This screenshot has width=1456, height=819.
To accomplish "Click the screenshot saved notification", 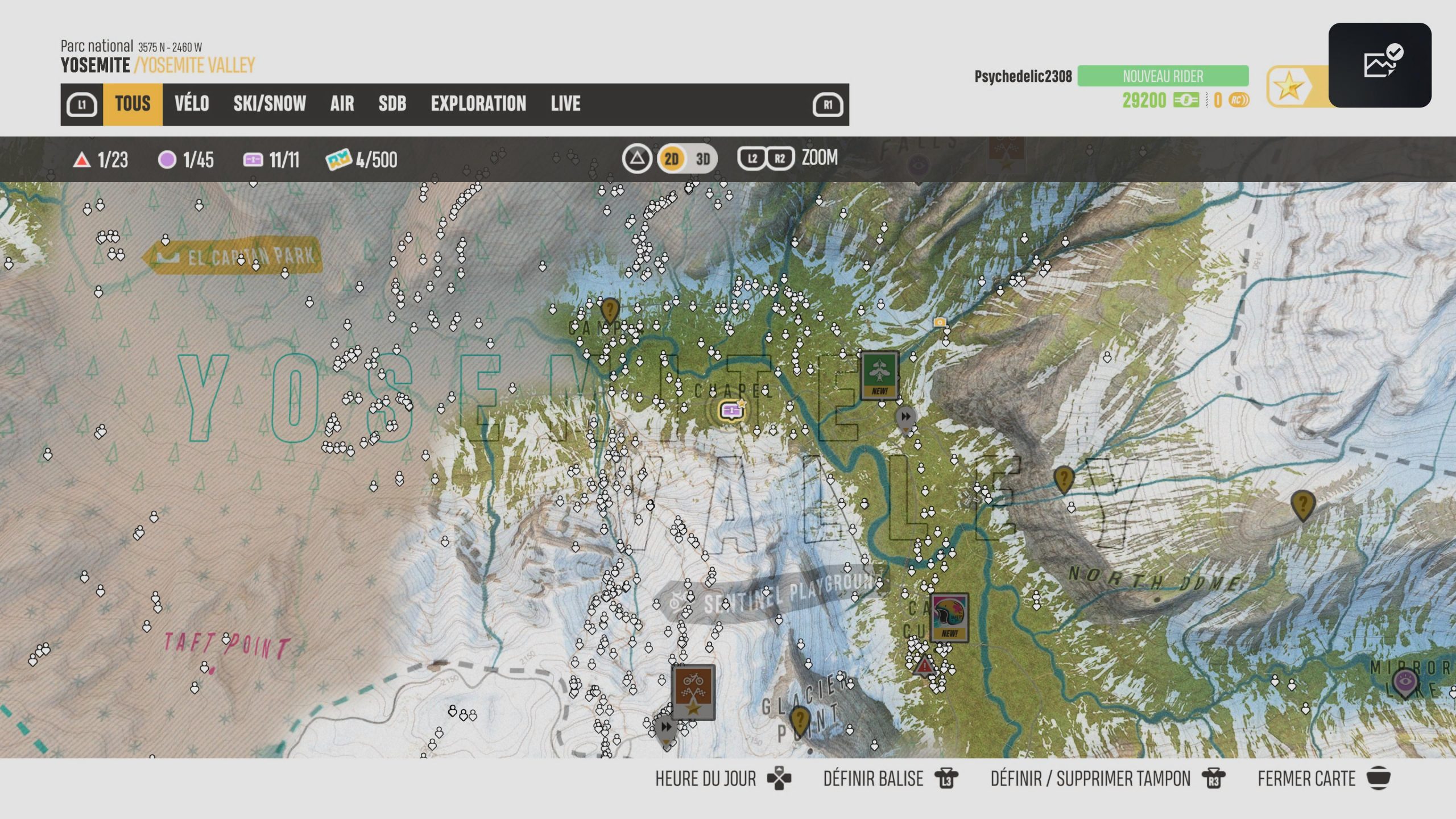I will (x=1380, y=65).
